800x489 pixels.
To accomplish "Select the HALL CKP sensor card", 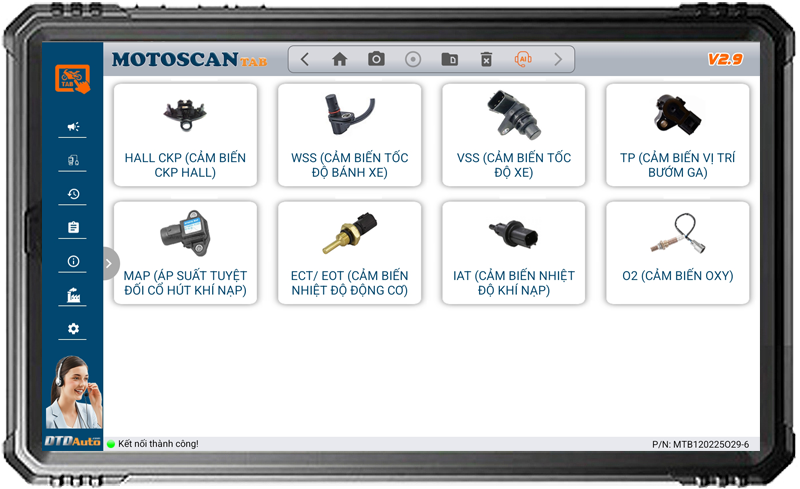I will coord(185,135).
